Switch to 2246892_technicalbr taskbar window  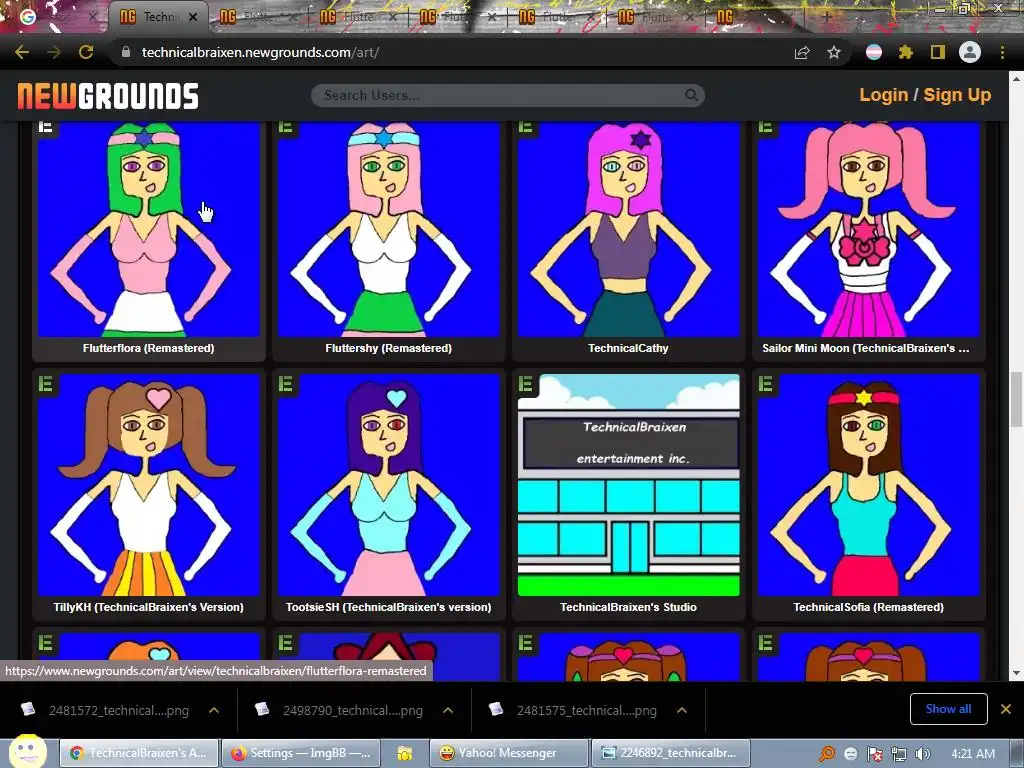(670, 753)
